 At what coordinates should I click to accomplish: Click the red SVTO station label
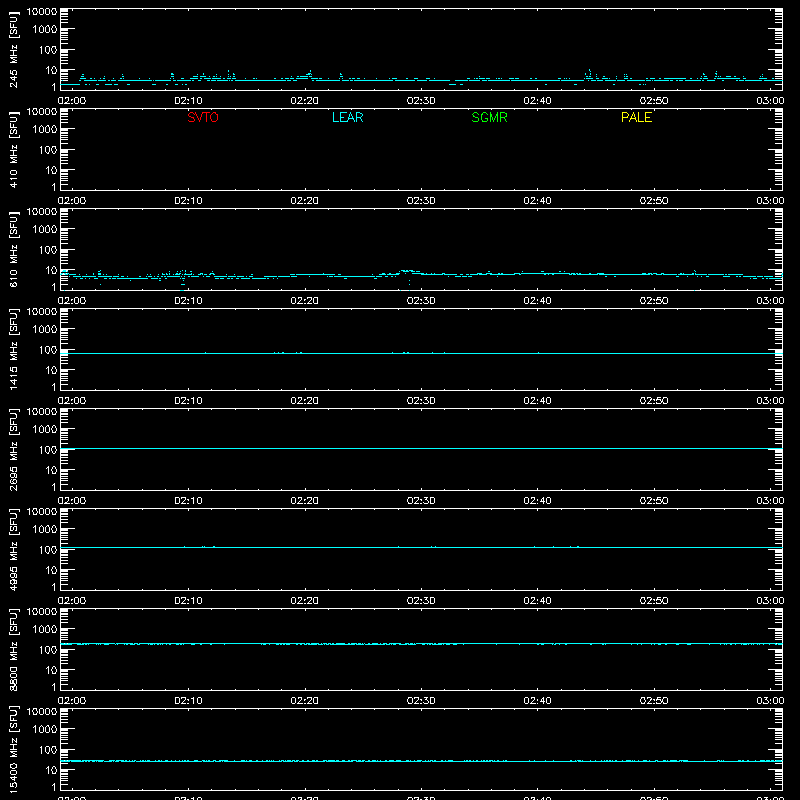(x=203, y=117)
